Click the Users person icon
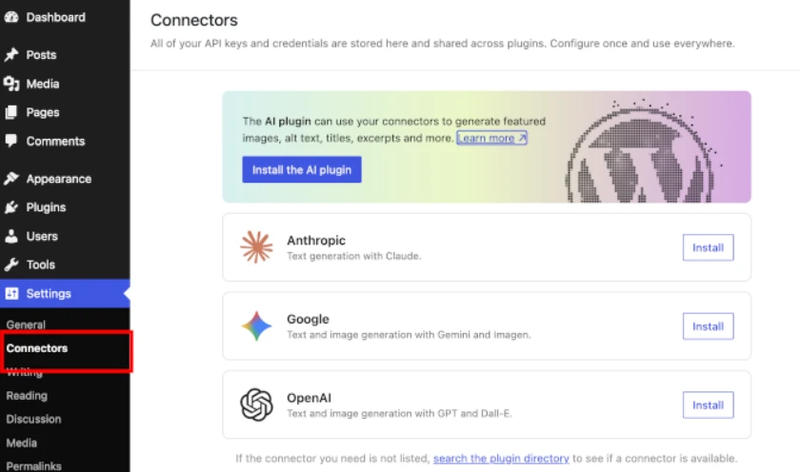The image size is (800, 472). pos(11,236)
